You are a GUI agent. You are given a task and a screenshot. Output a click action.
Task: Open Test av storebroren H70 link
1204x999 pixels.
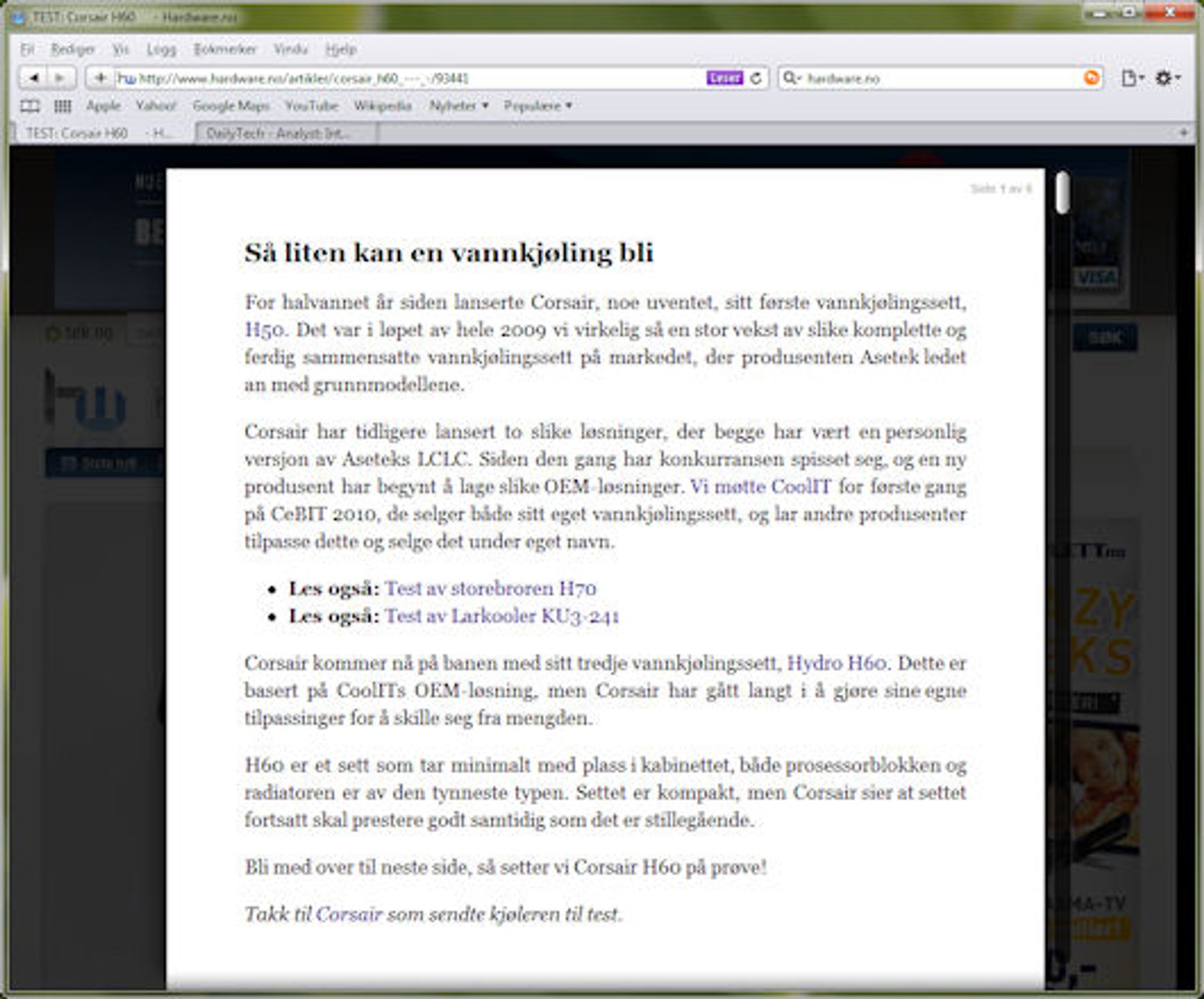coord(491,588)
